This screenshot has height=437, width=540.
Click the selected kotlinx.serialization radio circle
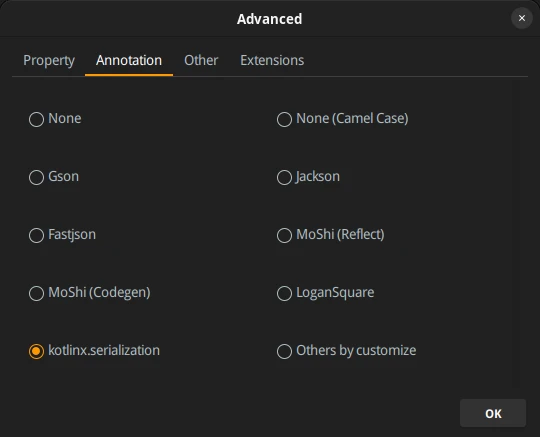[x=37, y=351]
